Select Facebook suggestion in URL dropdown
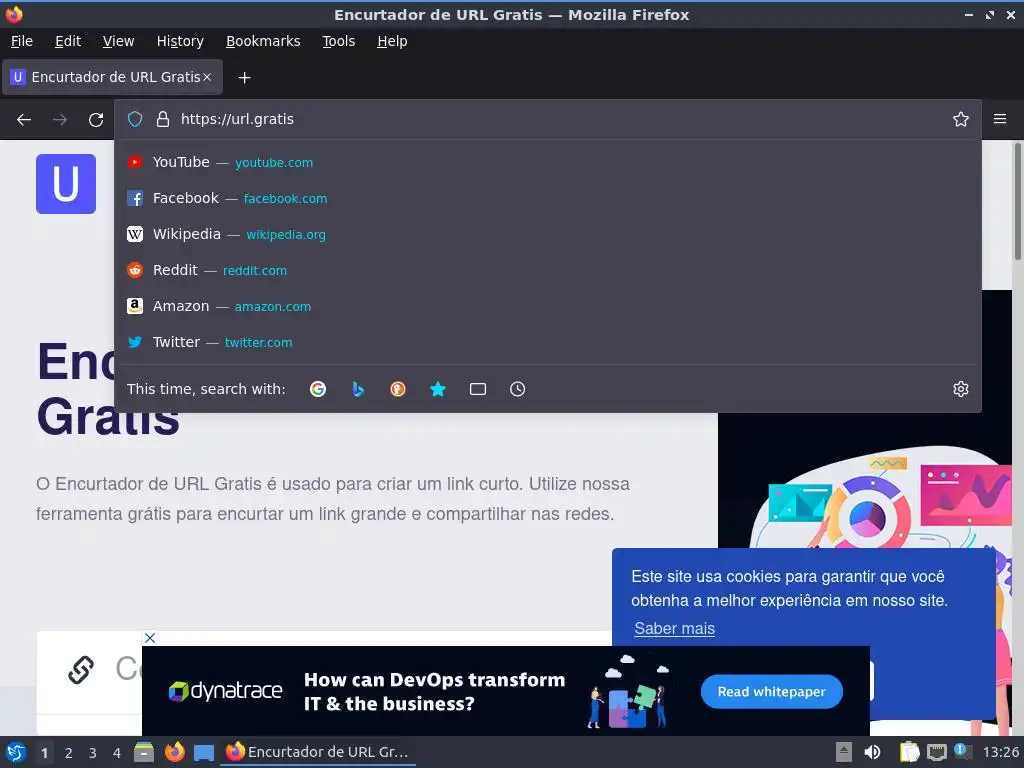Screen dimensions: 1024x768 tap(547, 198)
